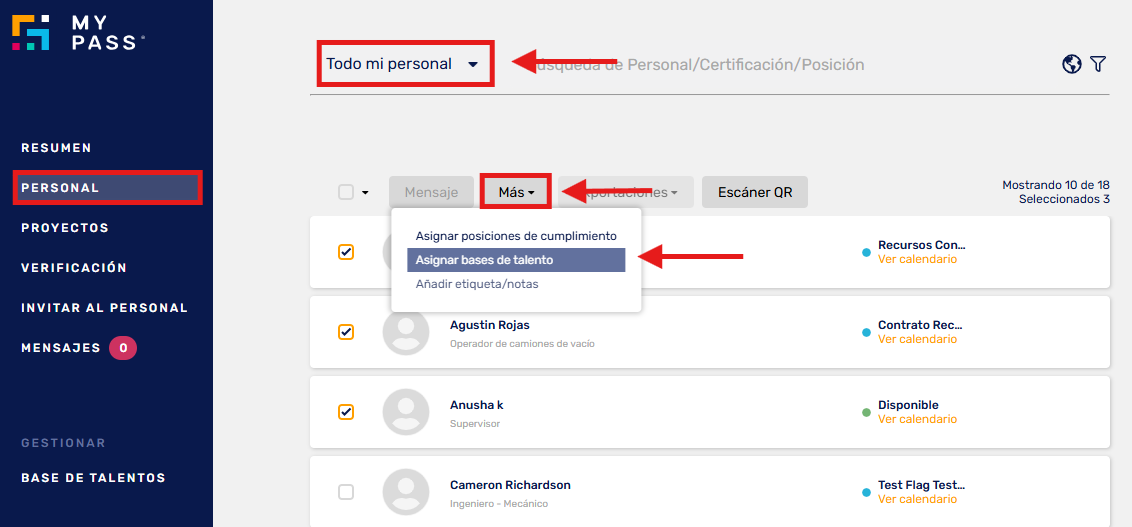Select Asignar posiciones de cumplimiento
The image size is (1132, 527).
click(516, 236)
